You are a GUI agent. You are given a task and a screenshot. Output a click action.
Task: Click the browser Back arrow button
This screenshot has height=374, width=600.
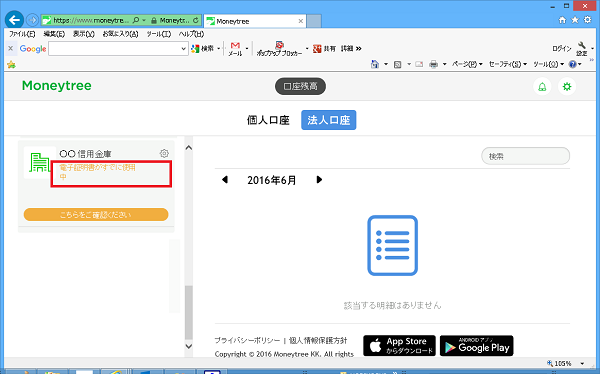(x=14, y=20)
